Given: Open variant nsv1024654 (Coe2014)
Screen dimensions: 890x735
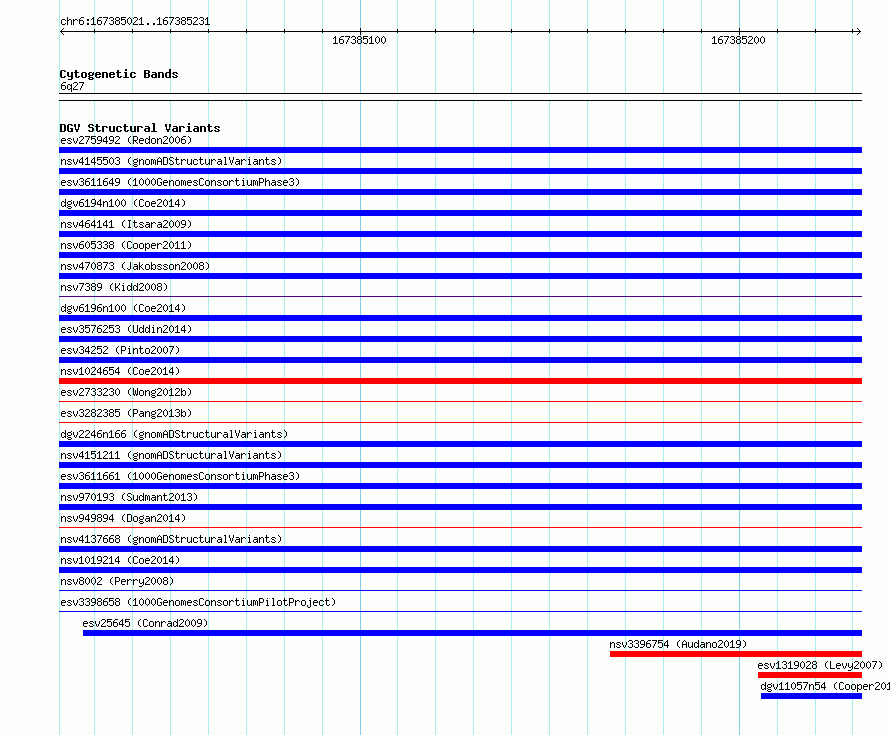Looking at the screenshot, I should coord(120,371).
